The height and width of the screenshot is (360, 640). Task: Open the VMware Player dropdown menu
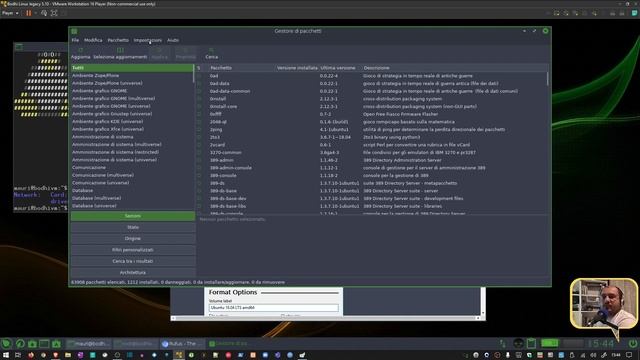pyautogui.click(x=10, y=13)
